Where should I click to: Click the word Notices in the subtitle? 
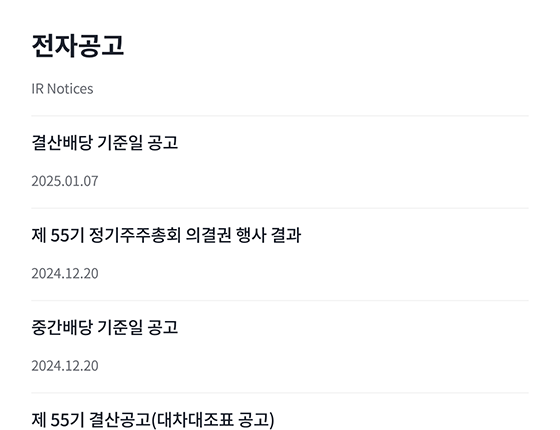[70, 89]
